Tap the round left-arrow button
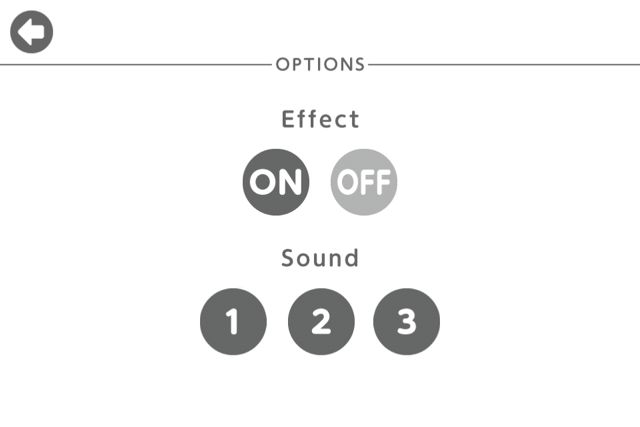Viewport: 640px width, 427px height. pyautogui.click(x=31, y=32)
